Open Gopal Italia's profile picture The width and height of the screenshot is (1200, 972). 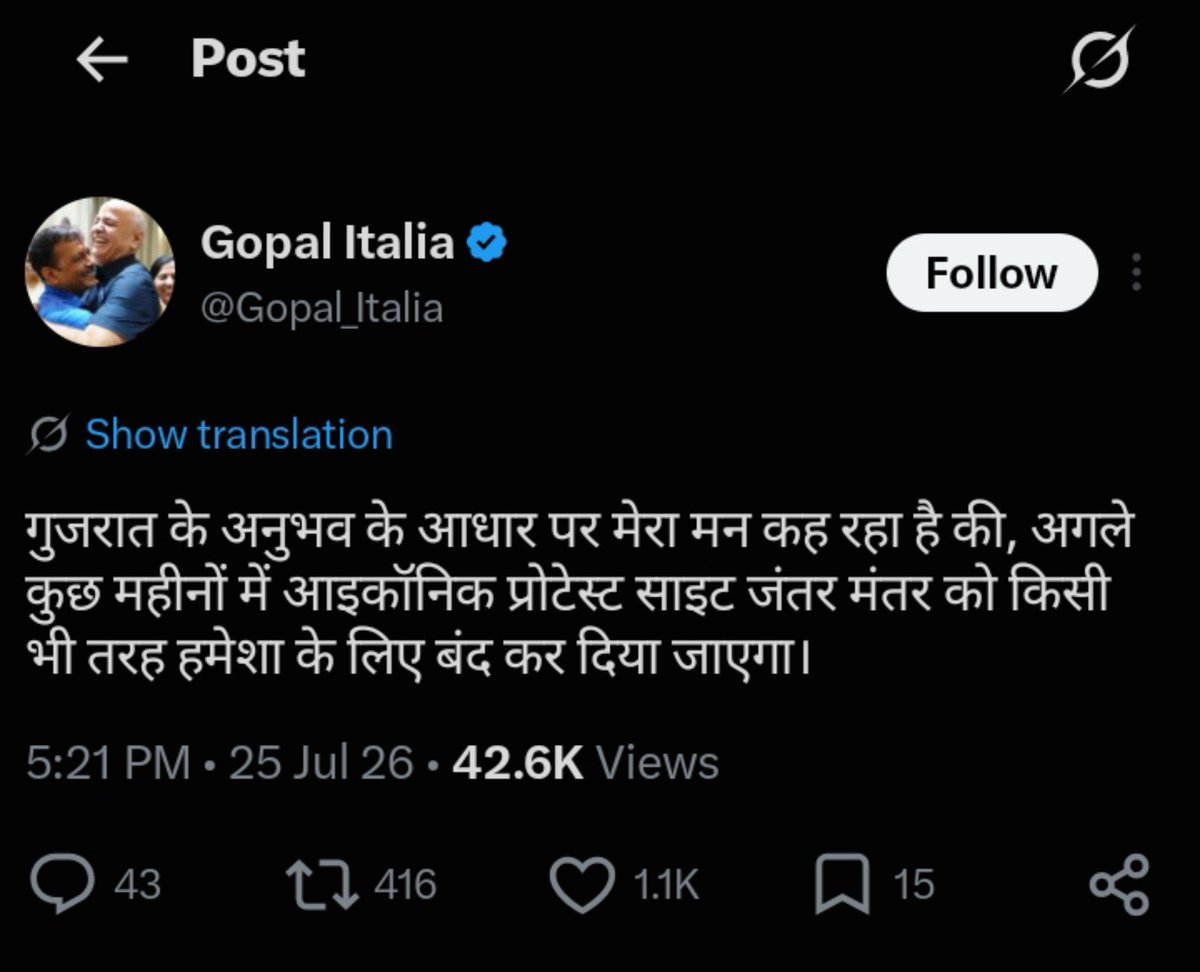click(99, 271)
